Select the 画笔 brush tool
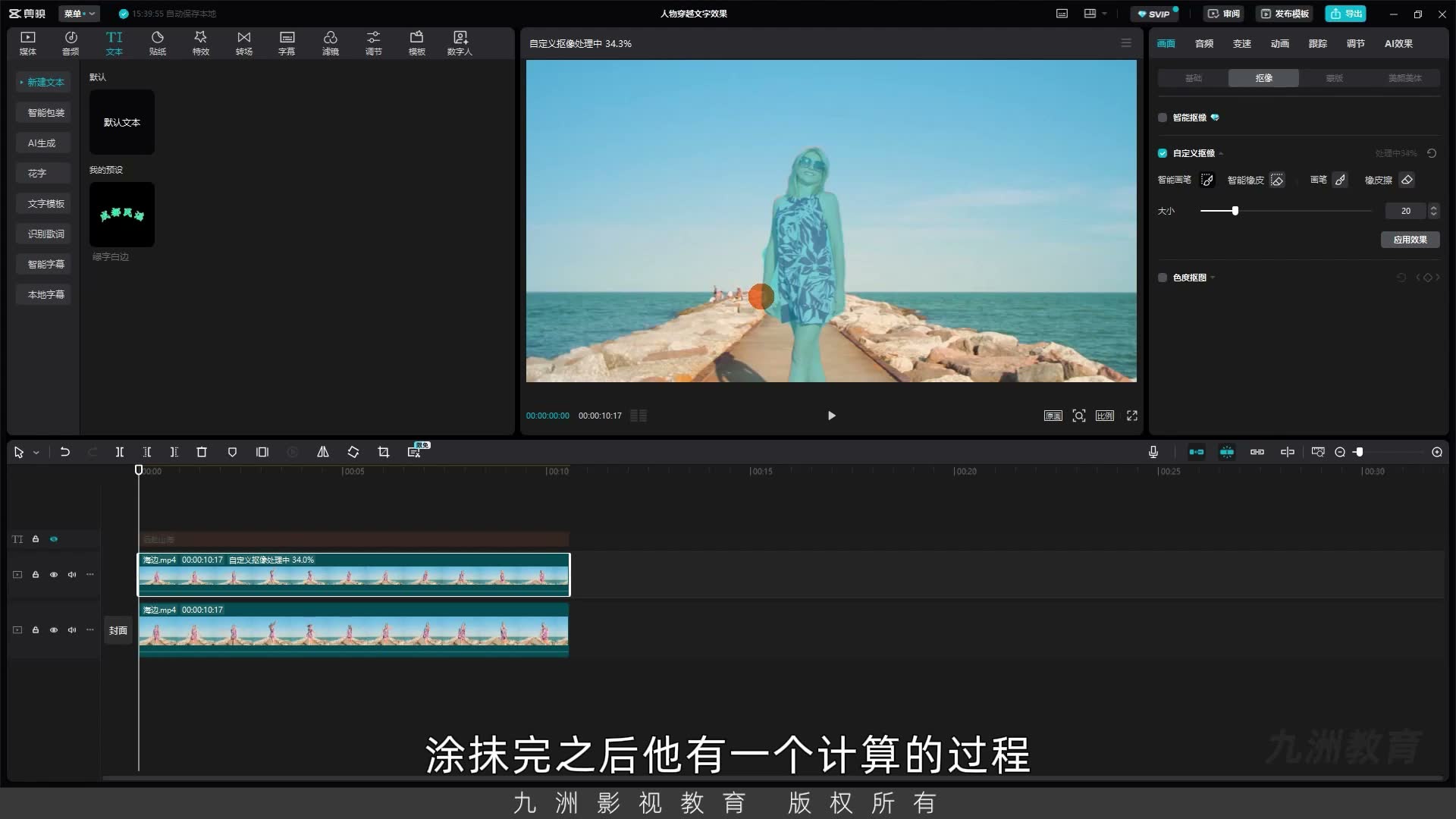This screenshot has width=1456, height=819. point(1340,180)
